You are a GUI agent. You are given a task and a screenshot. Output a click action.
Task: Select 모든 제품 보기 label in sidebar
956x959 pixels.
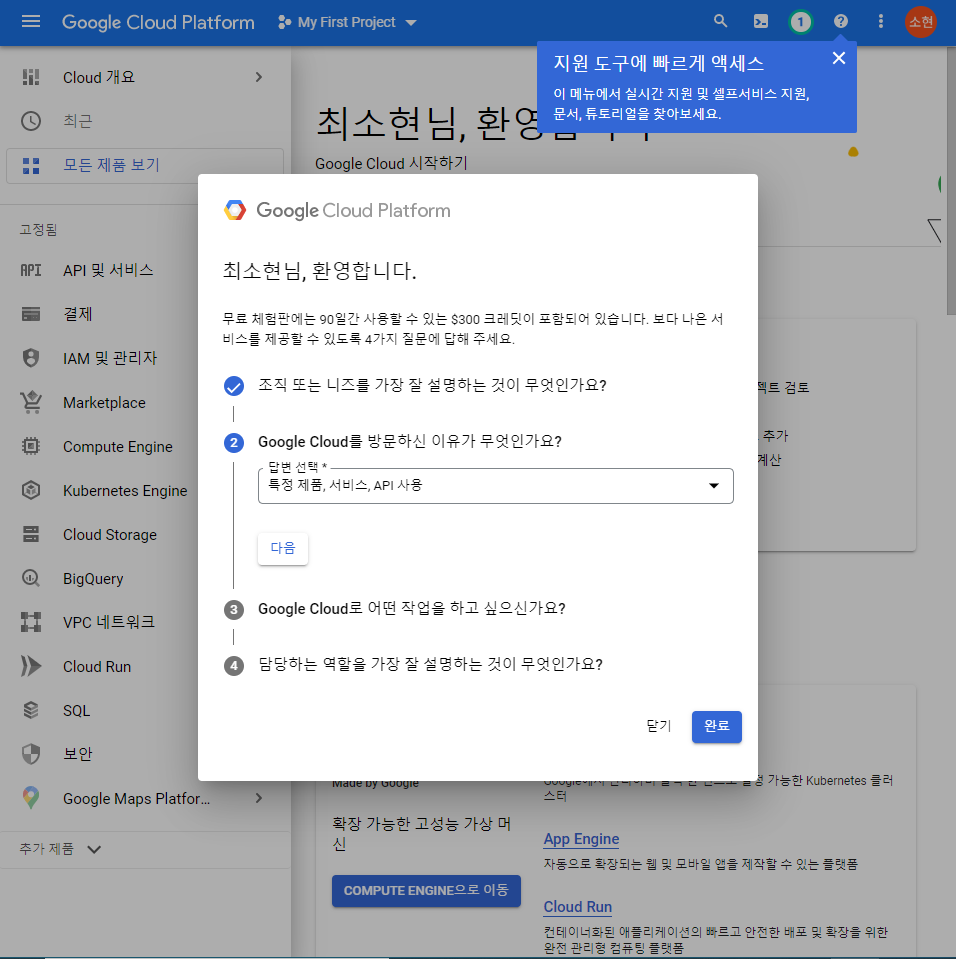coord(111,165)
